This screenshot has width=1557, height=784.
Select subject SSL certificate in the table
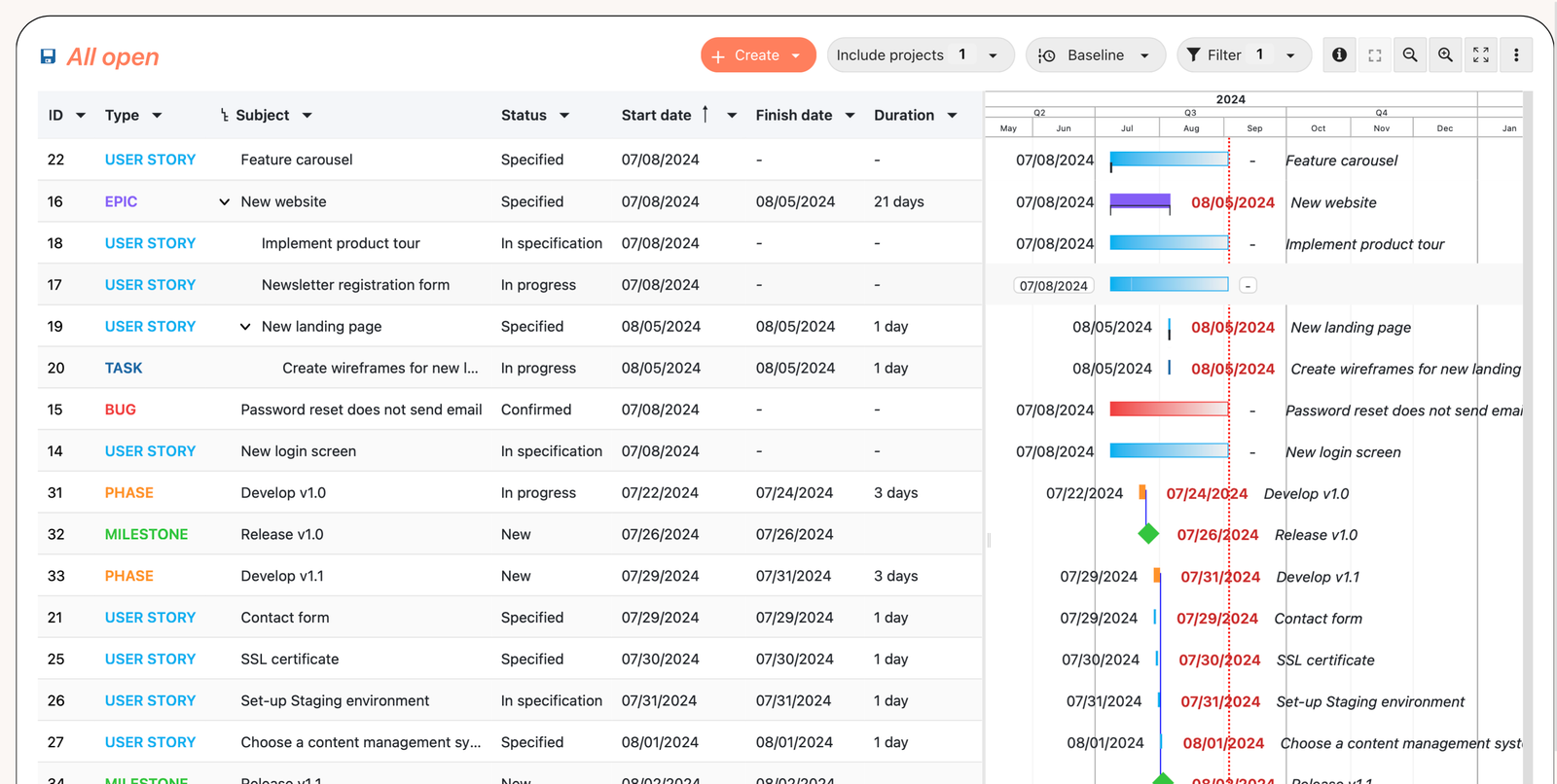(290, 659)
